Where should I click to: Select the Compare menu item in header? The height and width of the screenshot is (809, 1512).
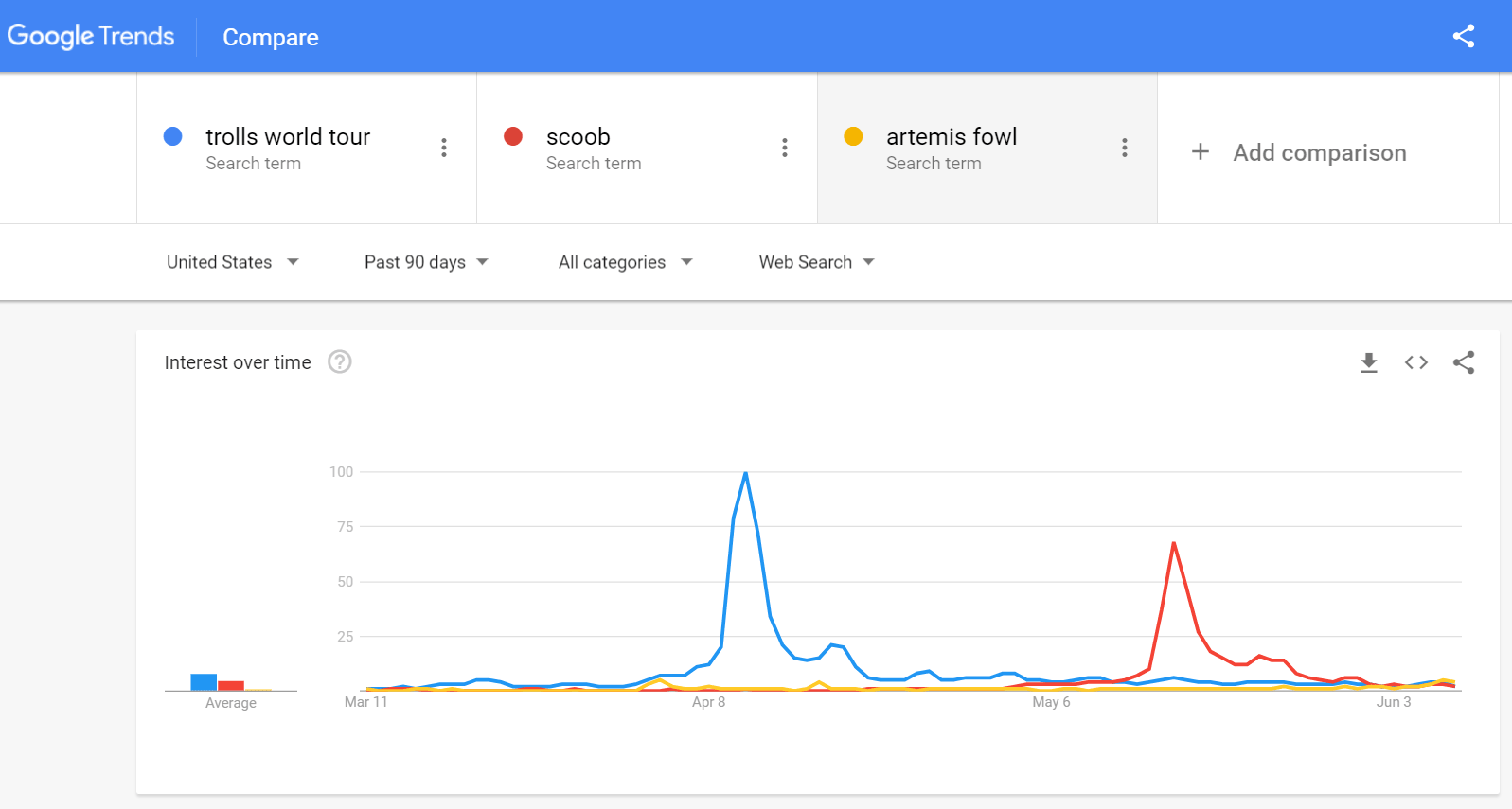coord(271,38)
